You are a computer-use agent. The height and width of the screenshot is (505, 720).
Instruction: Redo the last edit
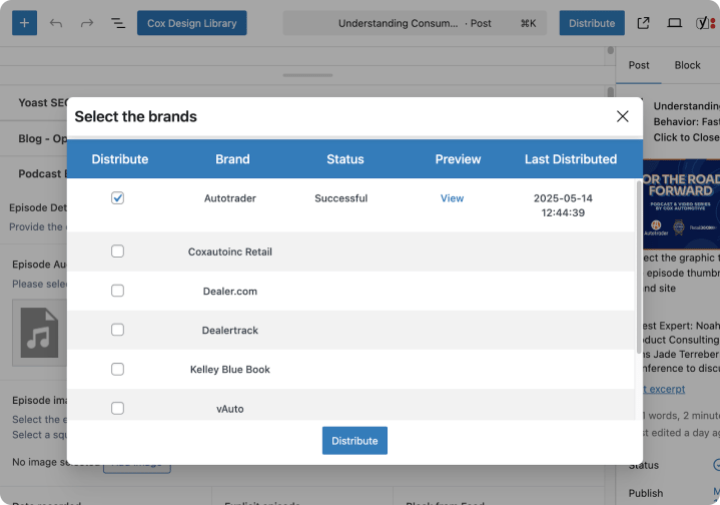pyautogui.click(x=87, y=23)
